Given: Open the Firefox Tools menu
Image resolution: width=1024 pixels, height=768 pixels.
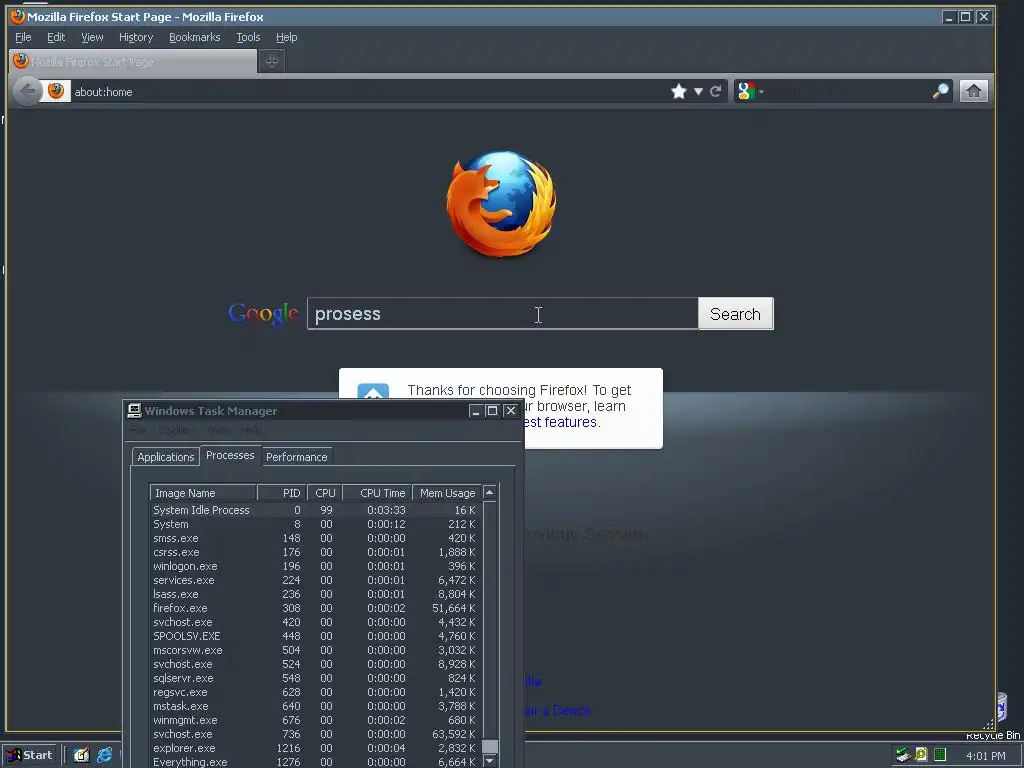Looking at the screenshot, I should tap(248, 37).
